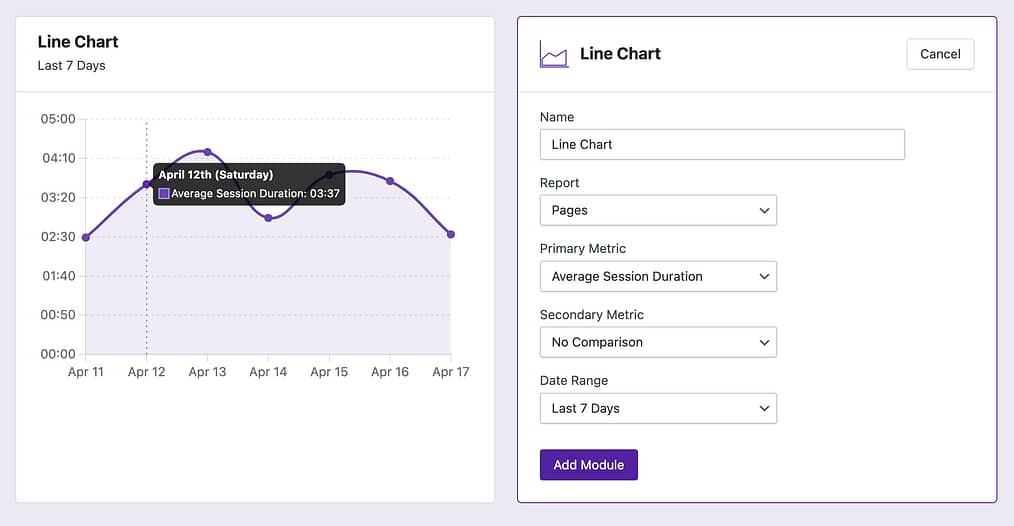The image size is (1014, 526).
Task: Click the 02:30 y-axis label
Action: pyautogui.click(x=58, y=237)
